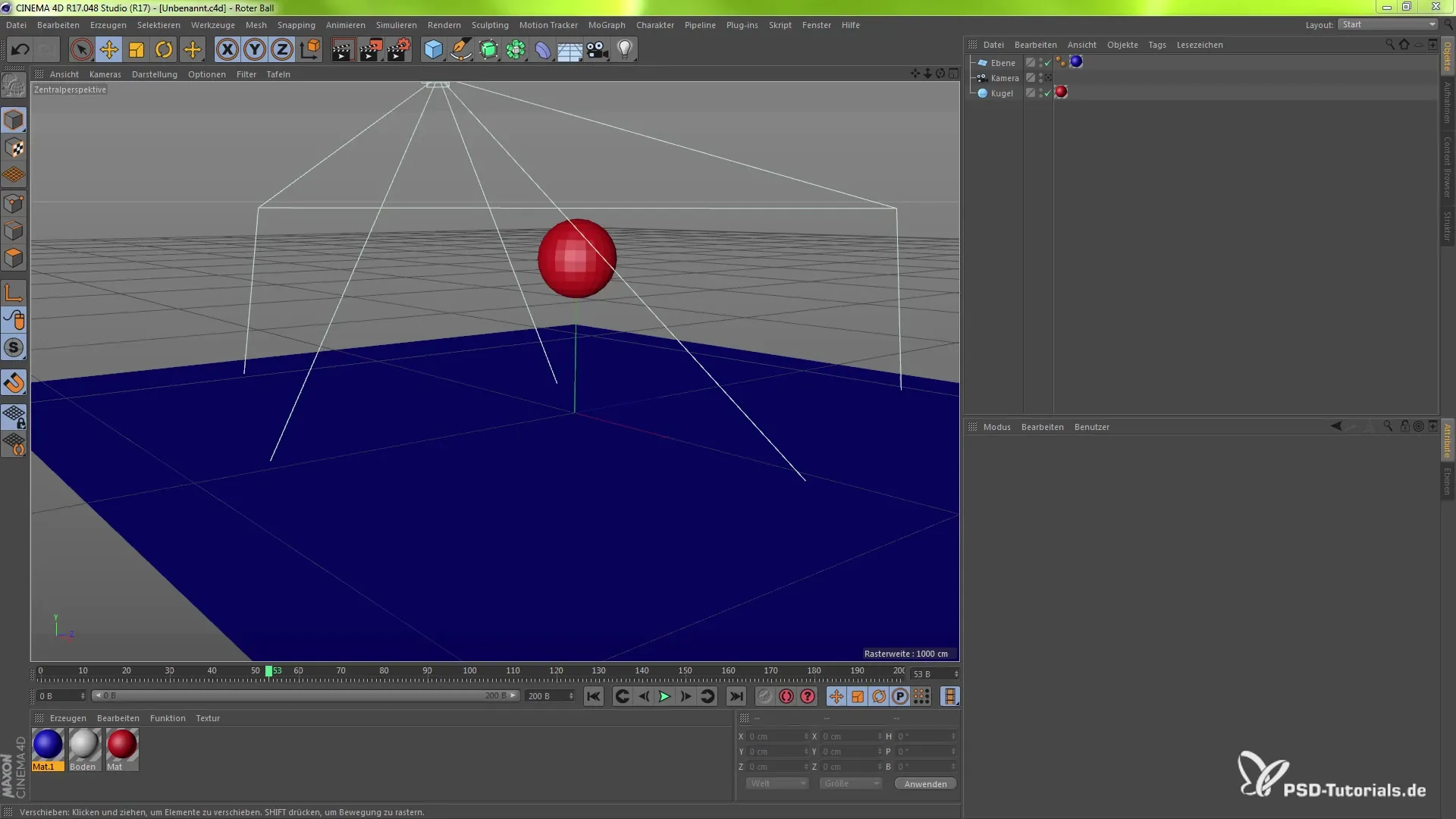Open Welt coordinate dropdown

pyautogui.click(x=777, y=783)
